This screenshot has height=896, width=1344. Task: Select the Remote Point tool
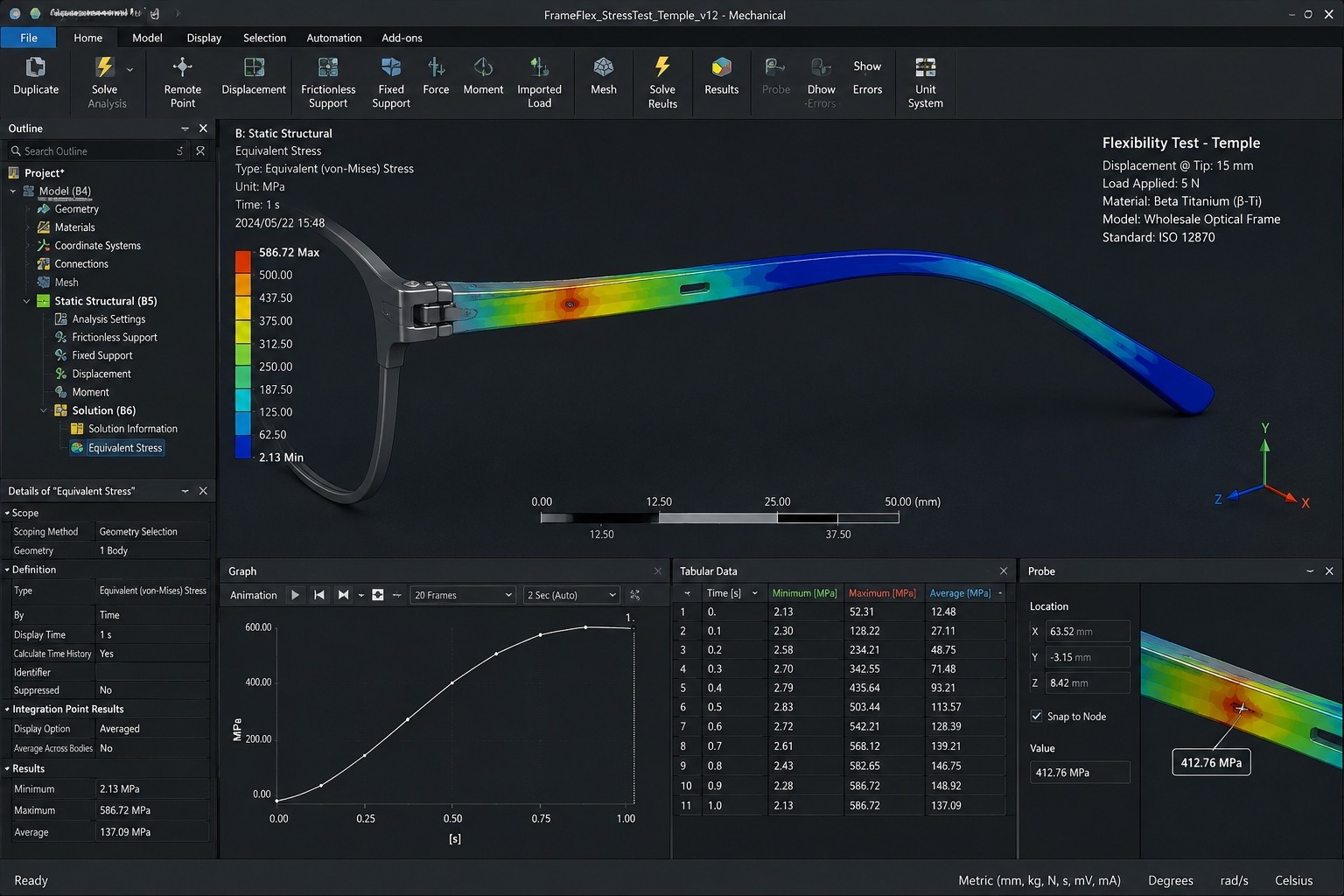pos(182,82)
